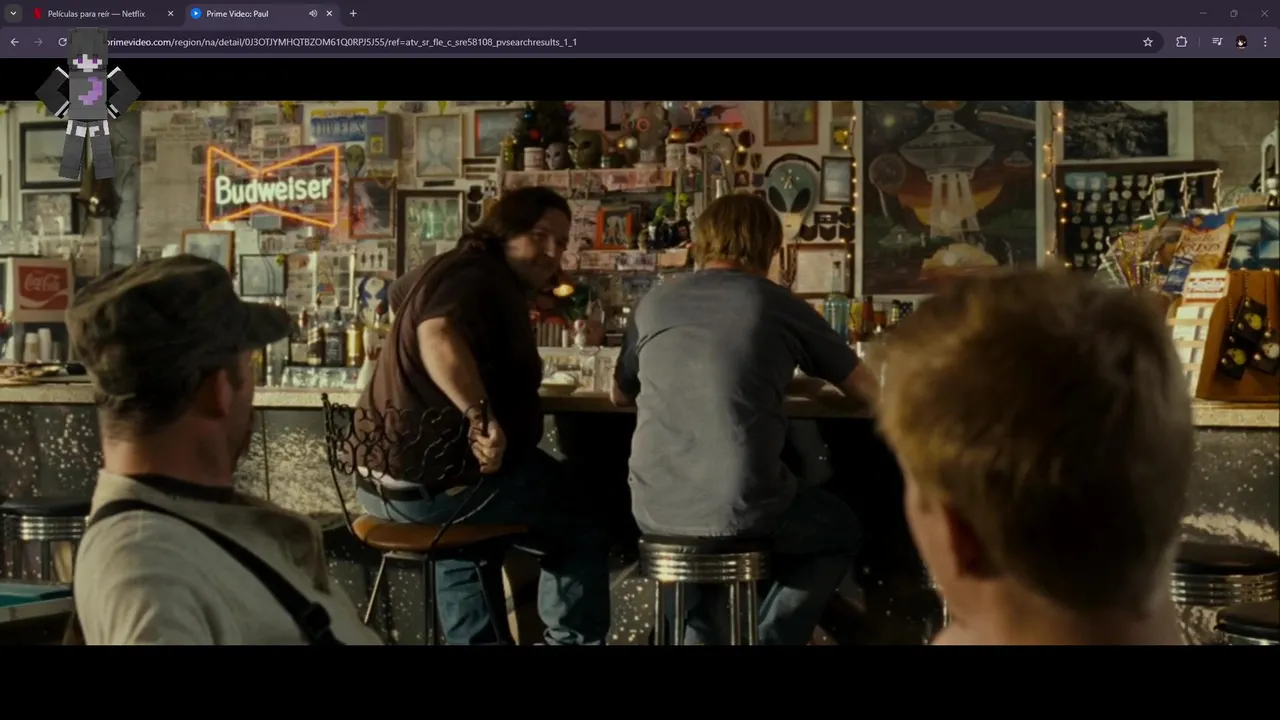
Task: Mute the Prime Video tab audio icon
Action: (313, 14)
